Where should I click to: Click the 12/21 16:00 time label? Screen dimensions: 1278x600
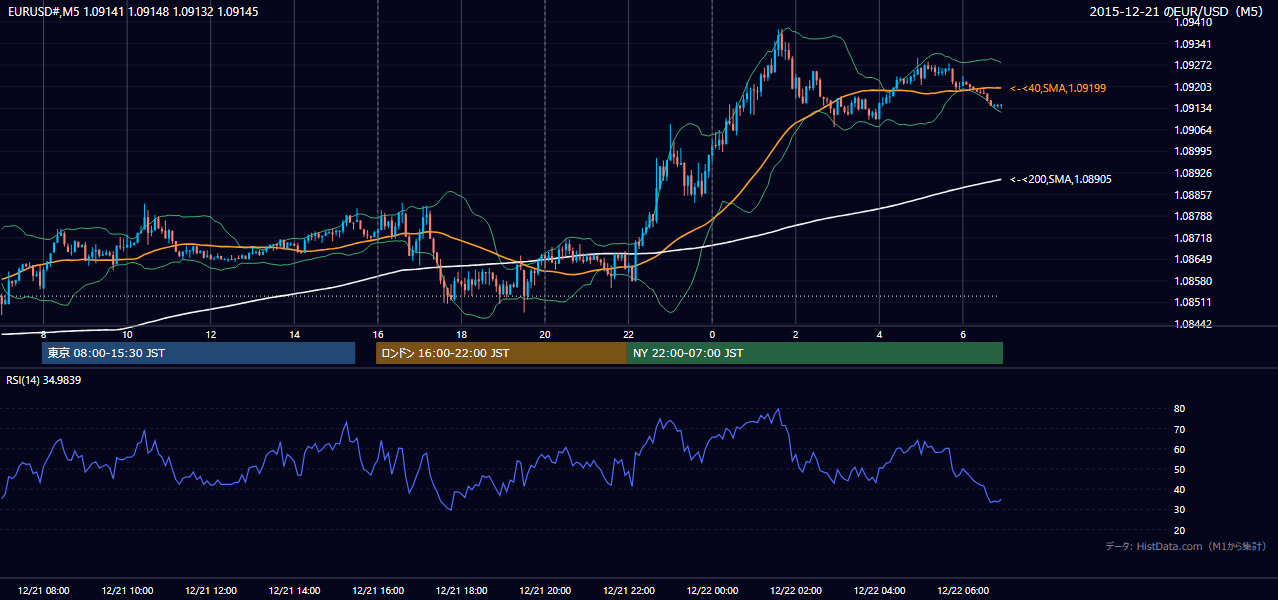[378, 591]
